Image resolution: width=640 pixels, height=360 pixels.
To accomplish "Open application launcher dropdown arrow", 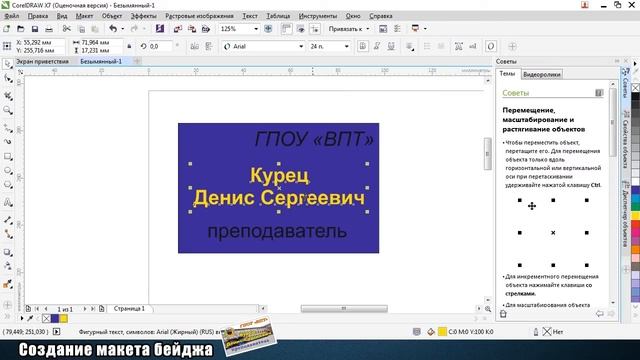I will (x=425, y=29).
